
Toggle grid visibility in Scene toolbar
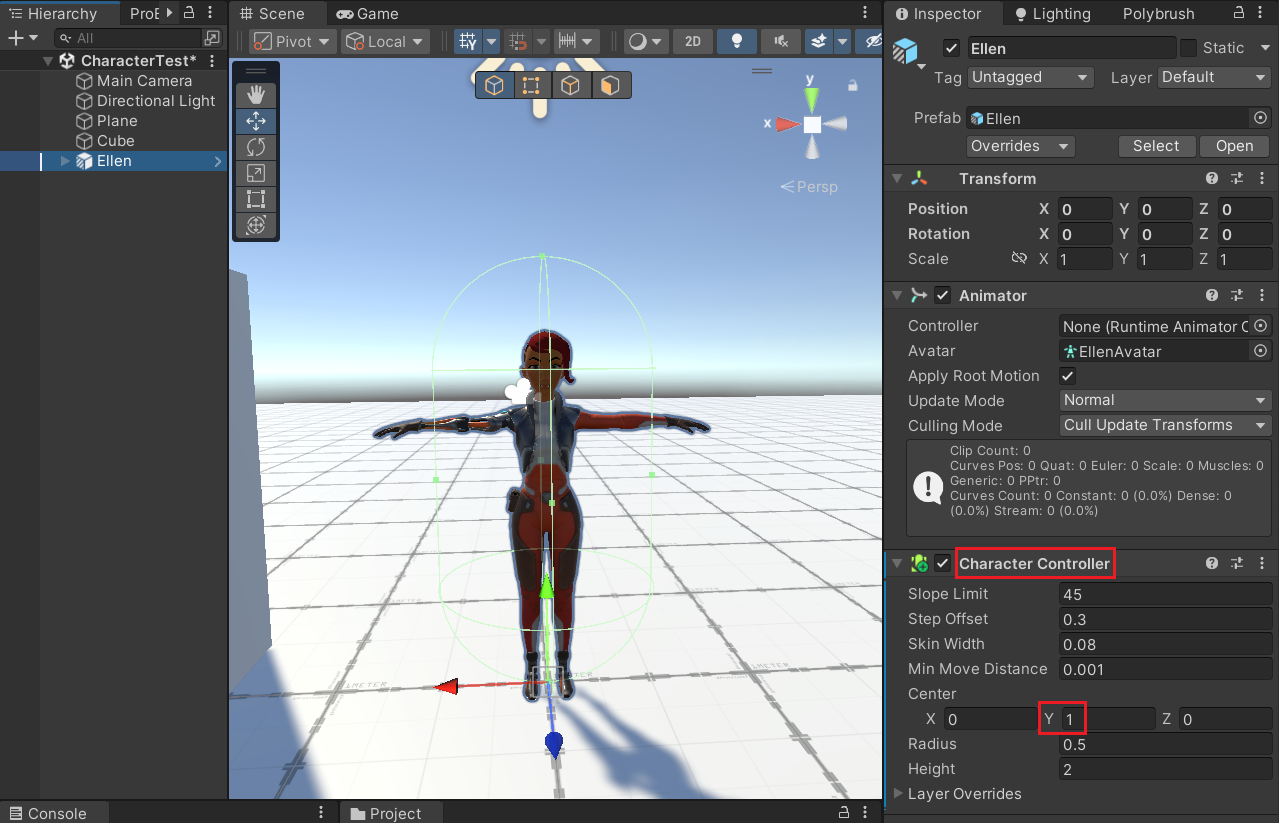pyautogui.click(x=467, y=42)
